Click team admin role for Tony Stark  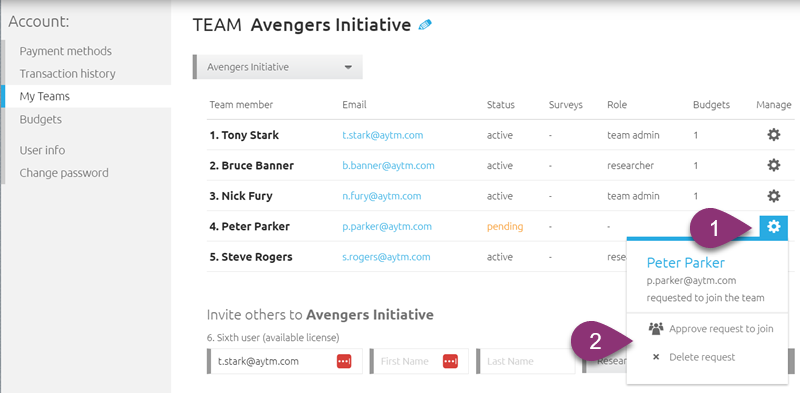click(633, 135)
